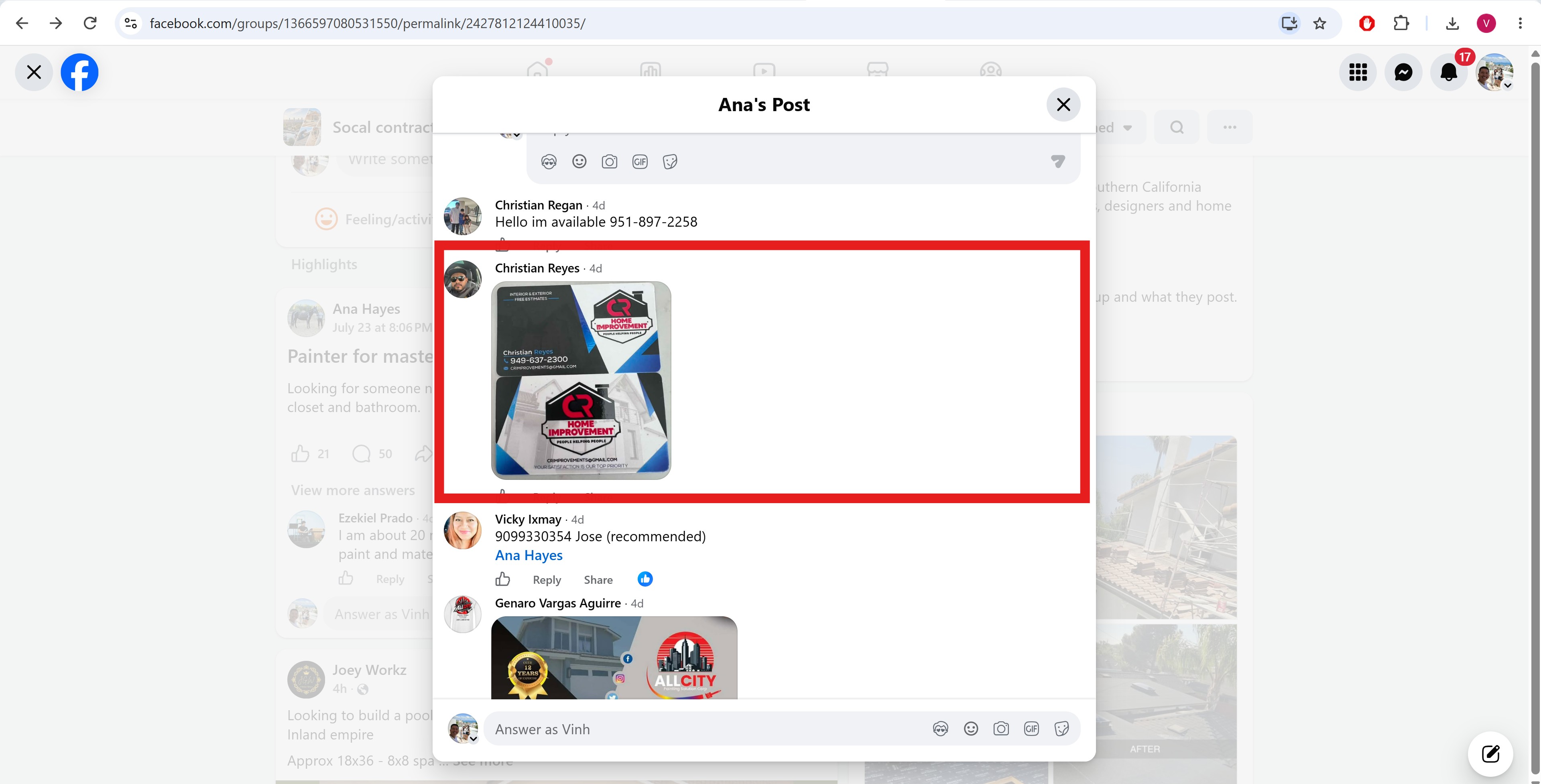Attach a photo to the answer
The height and width of the screenshot is (784, 1541).
(1001, 729)
